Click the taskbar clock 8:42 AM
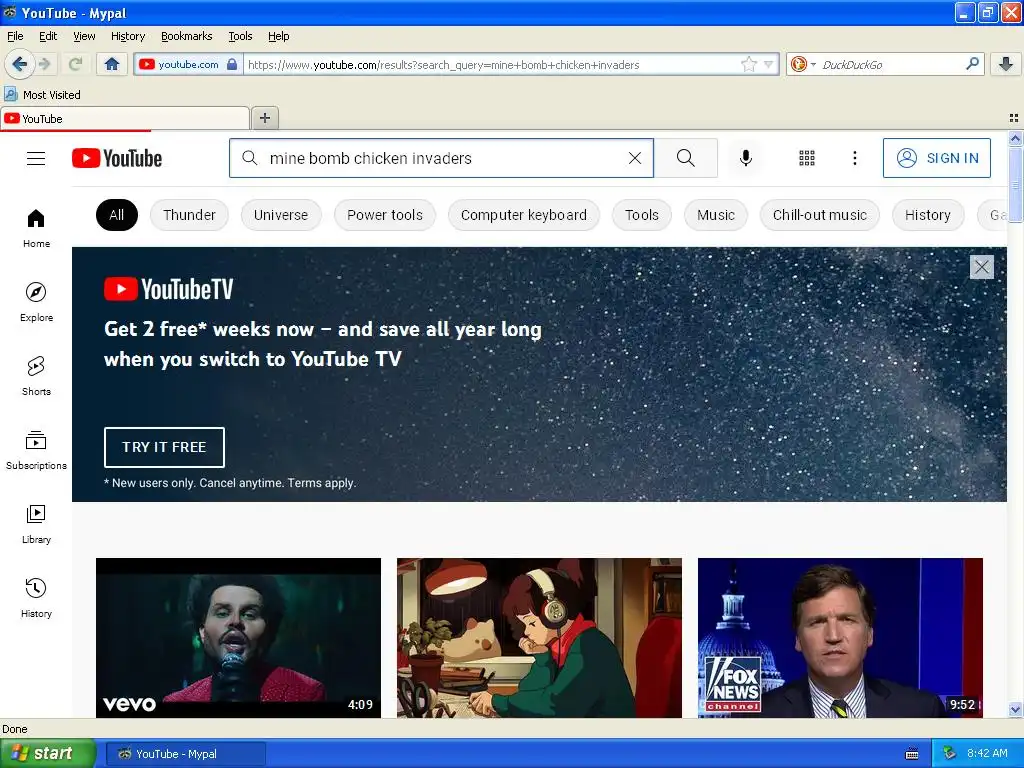The image size is (1024, 768). pos(987,753)
